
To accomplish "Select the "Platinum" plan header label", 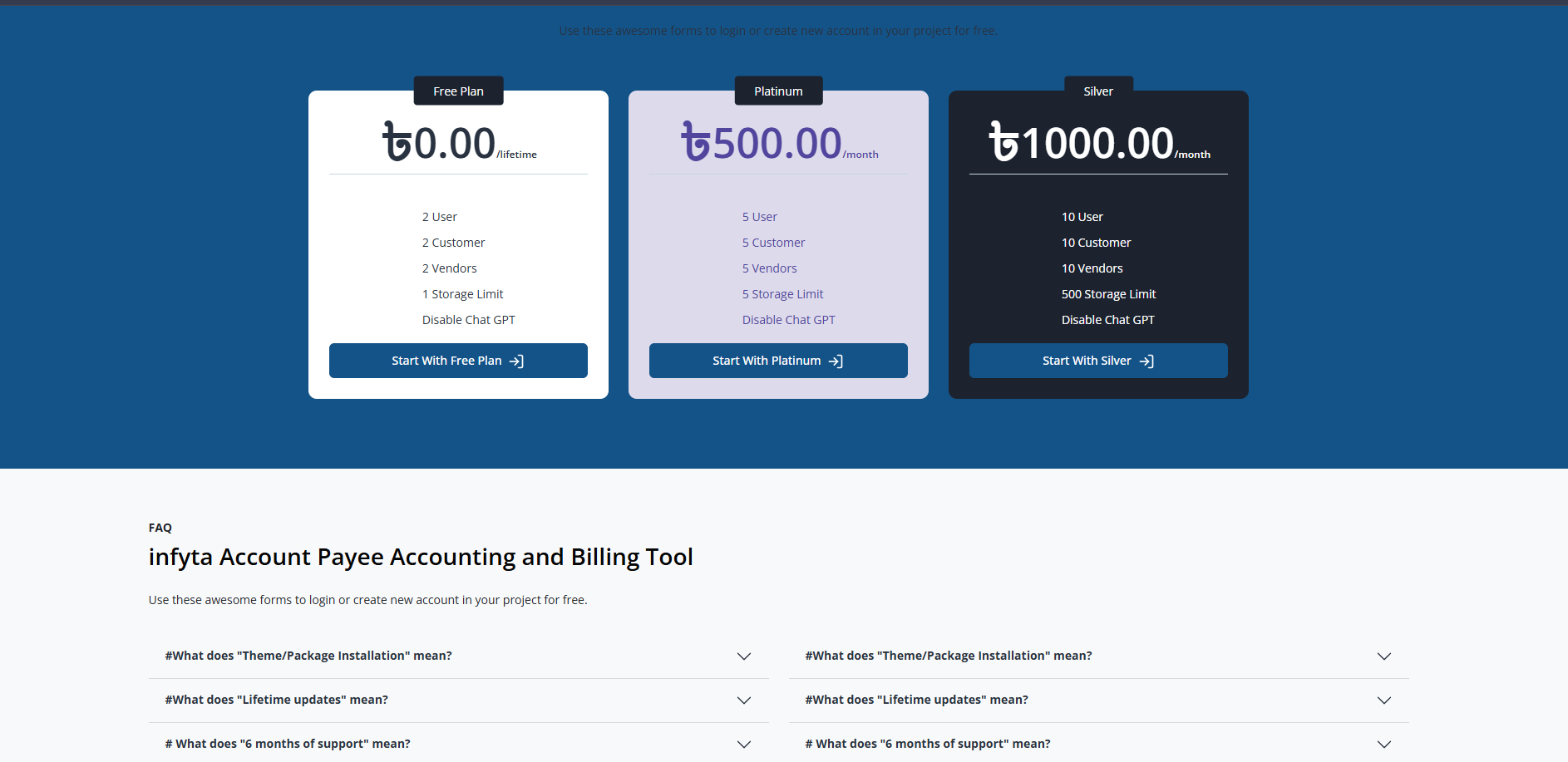I will point(777,91).
